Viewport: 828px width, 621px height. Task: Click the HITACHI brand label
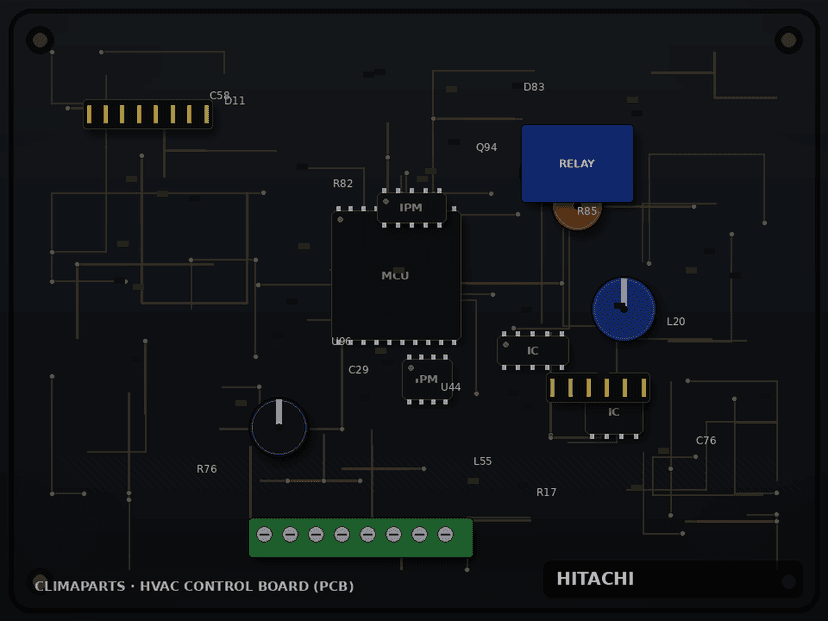pos(595,579)
